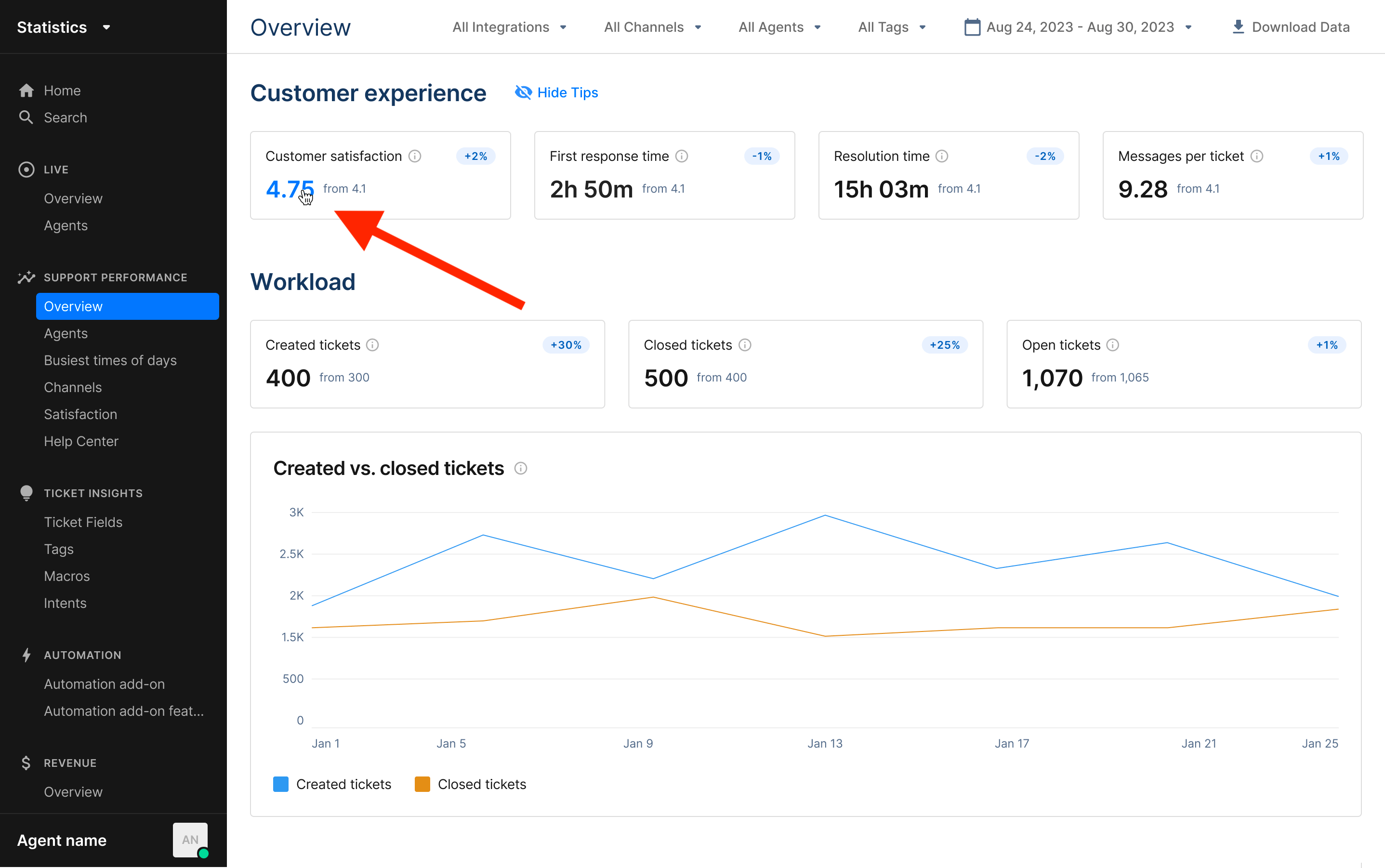The image size is (1385, 868).
Task: Click the Live section target icon
Action: (26, 170)
